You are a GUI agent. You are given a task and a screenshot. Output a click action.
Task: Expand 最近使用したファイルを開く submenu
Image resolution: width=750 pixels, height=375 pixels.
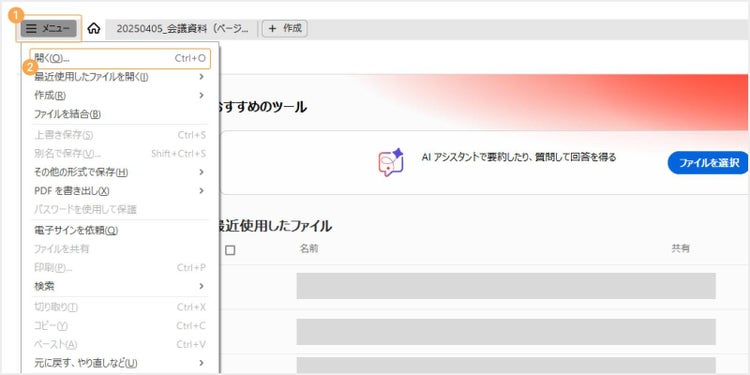click(x=120, y=77)
